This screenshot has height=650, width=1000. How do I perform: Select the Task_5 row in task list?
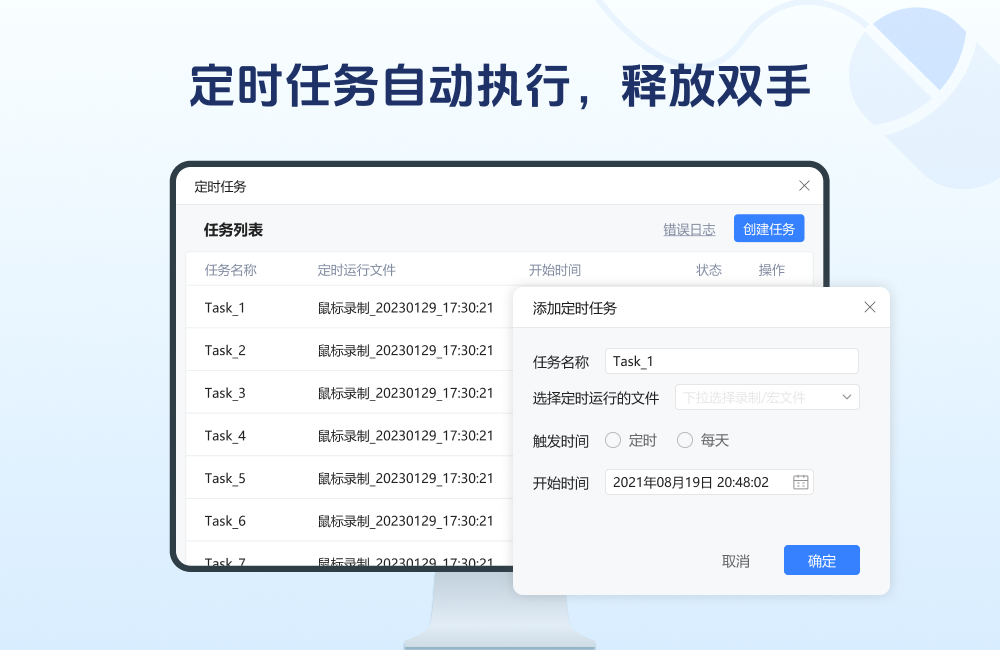point(225,478)
